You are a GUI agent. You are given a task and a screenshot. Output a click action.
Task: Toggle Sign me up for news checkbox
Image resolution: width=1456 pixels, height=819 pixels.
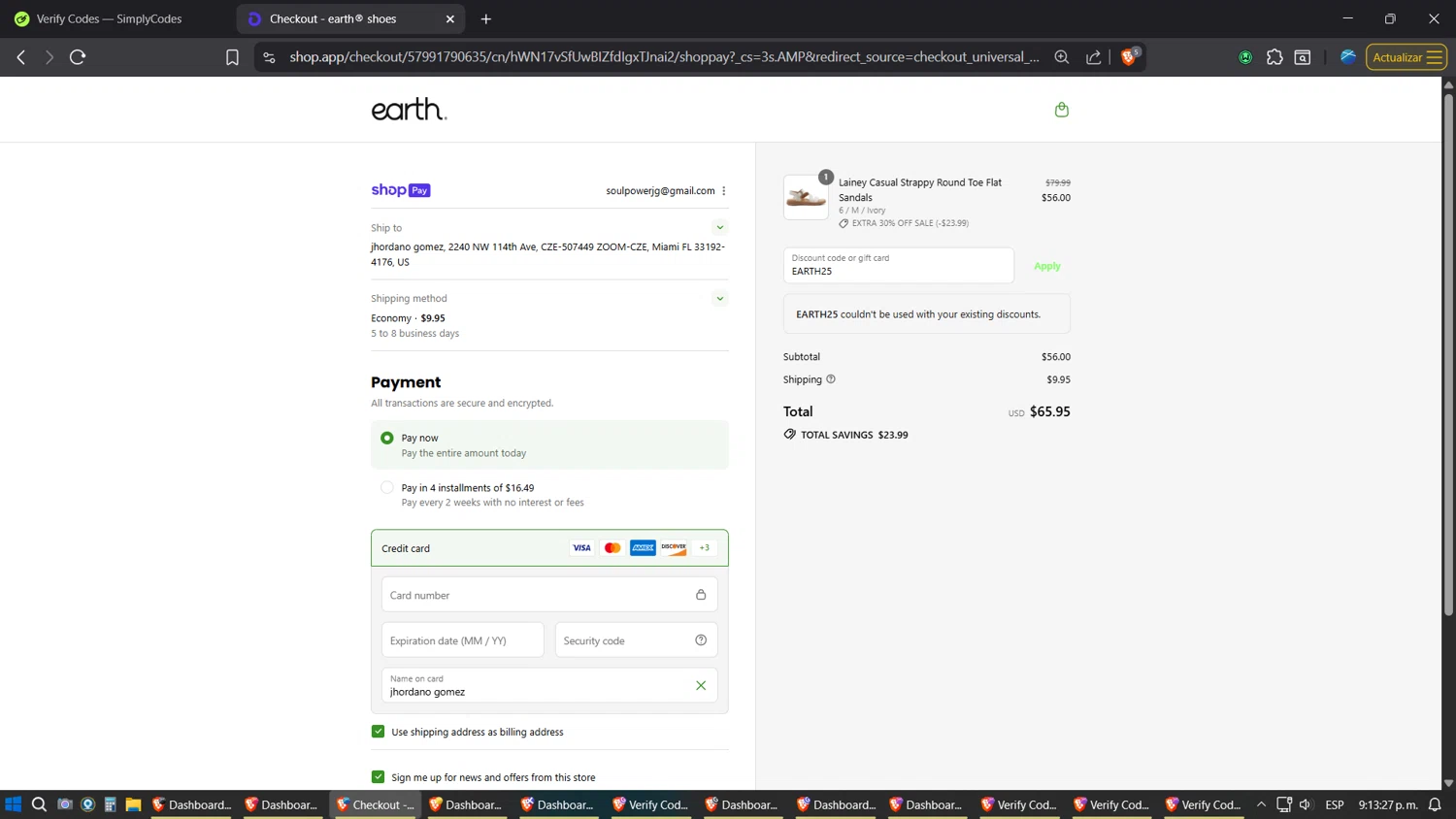(x=379, y=777)
